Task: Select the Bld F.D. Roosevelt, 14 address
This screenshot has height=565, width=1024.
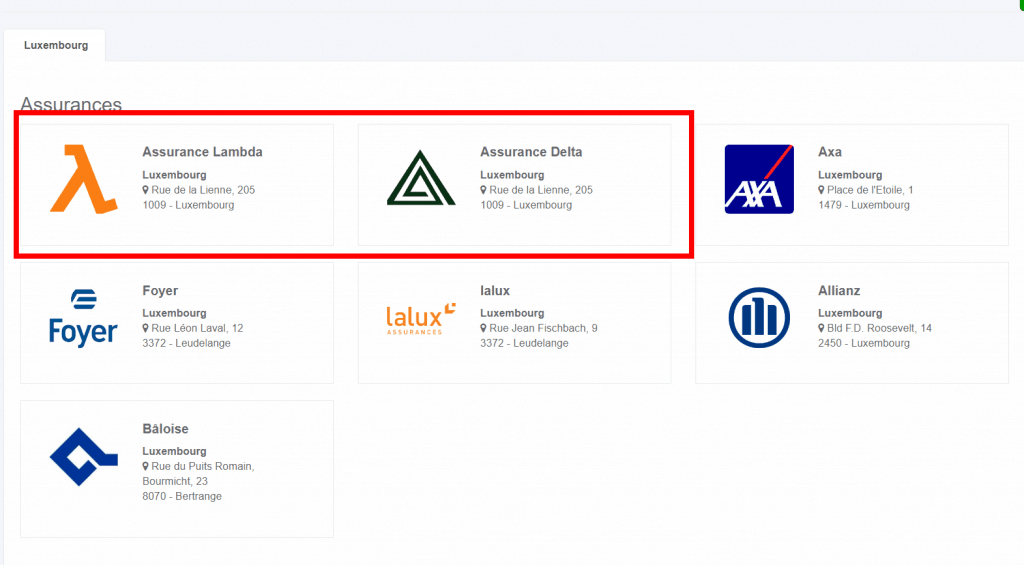Action: click(x=879, y=328)
